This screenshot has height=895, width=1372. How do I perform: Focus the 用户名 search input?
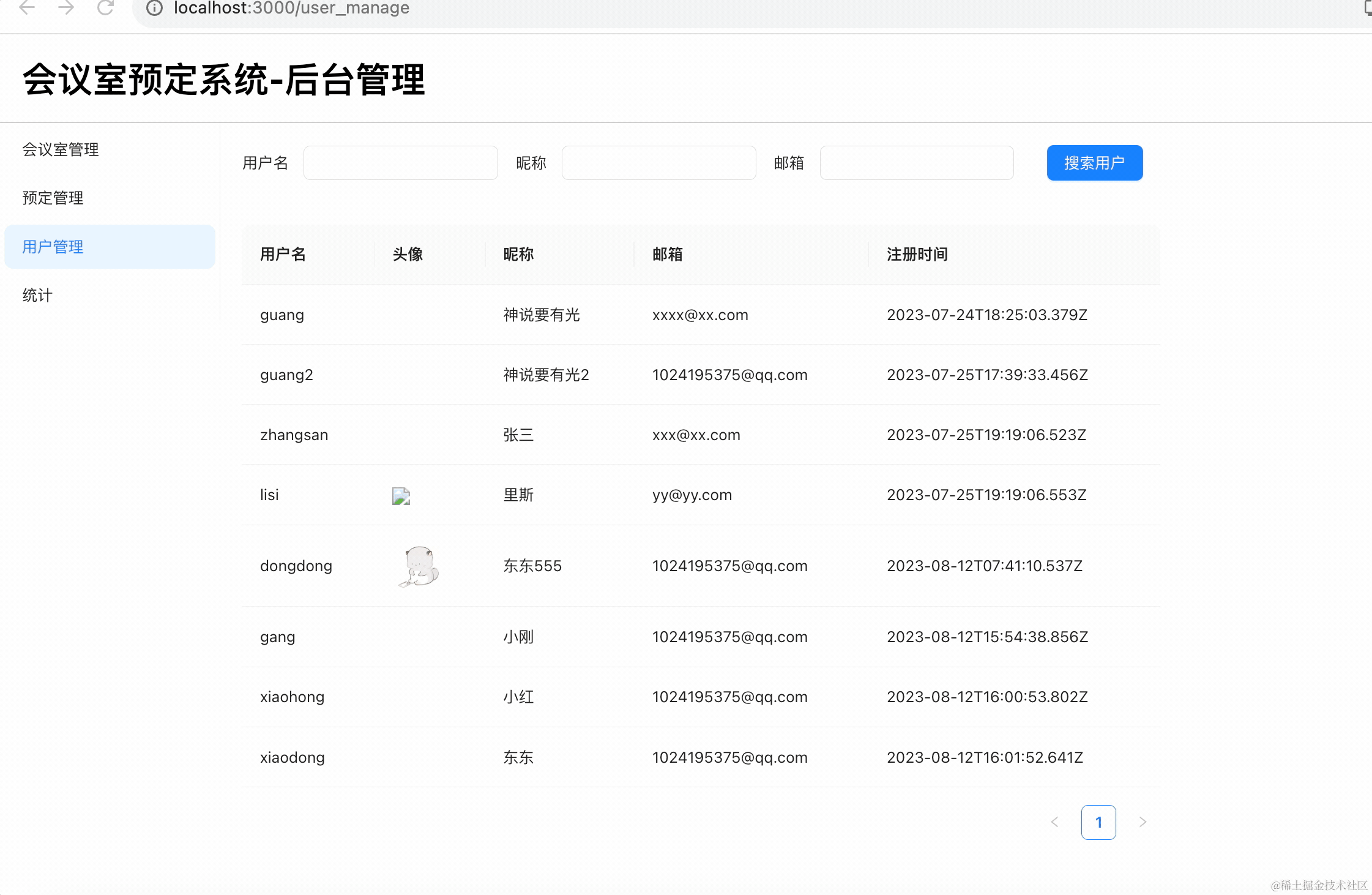400,163
